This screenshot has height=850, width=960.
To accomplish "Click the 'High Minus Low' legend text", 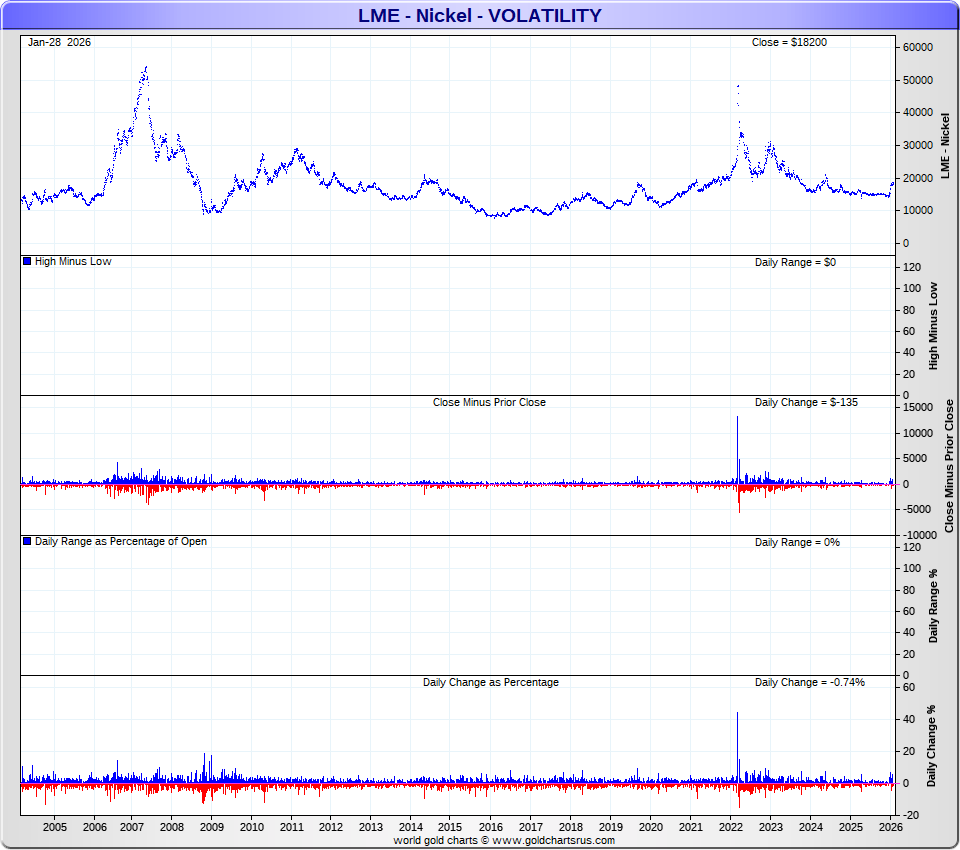I will 73,261.
